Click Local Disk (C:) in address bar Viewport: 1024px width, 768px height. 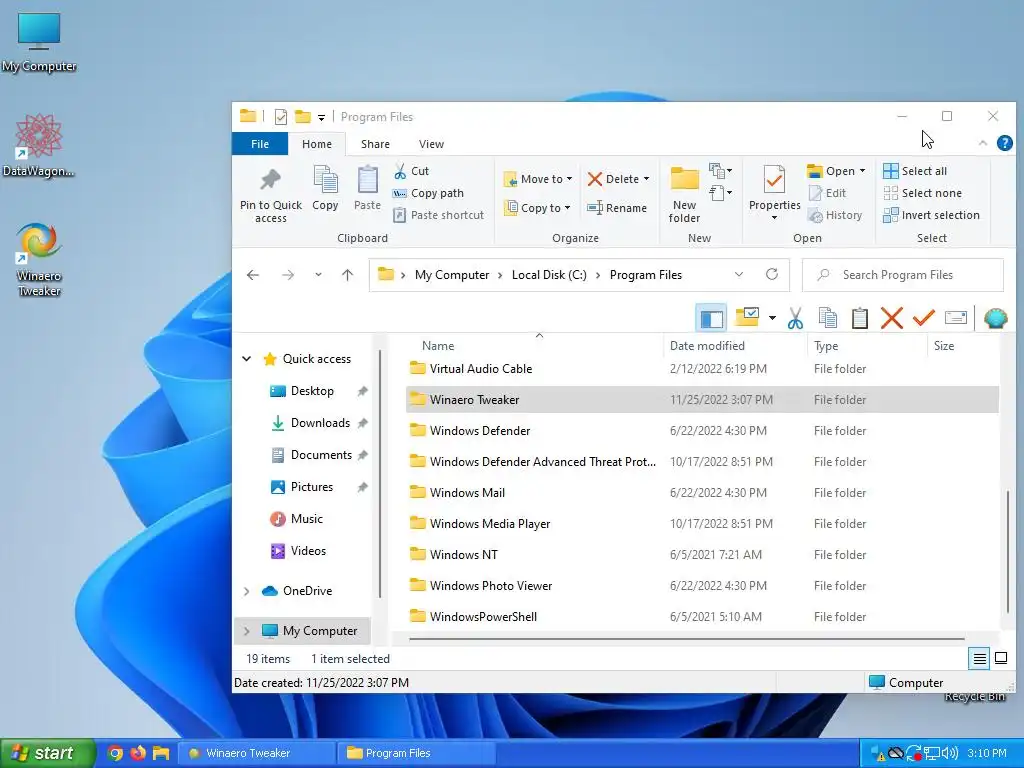(549, 275)
